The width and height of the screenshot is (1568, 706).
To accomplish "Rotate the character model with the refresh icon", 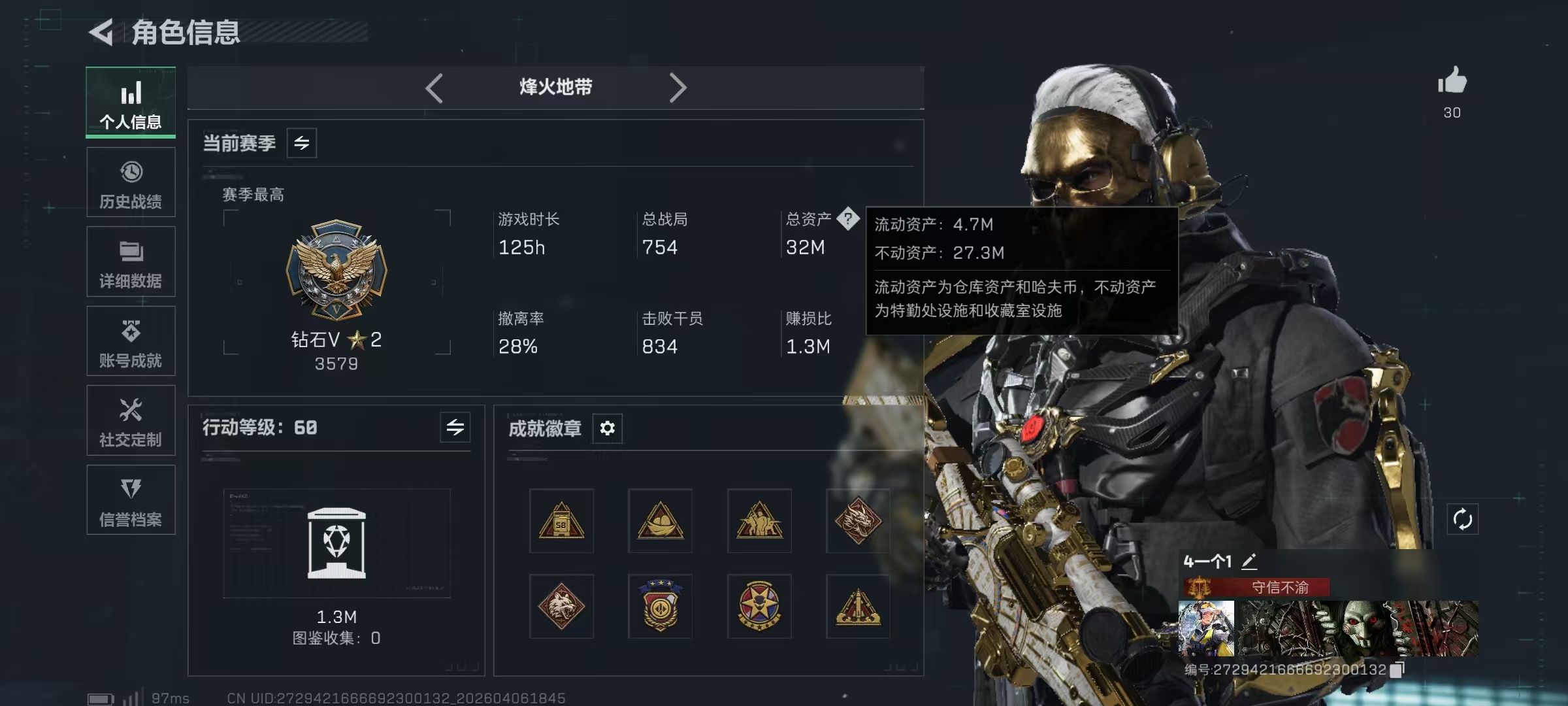I will pyautogui.click(x=1462, y=520).
